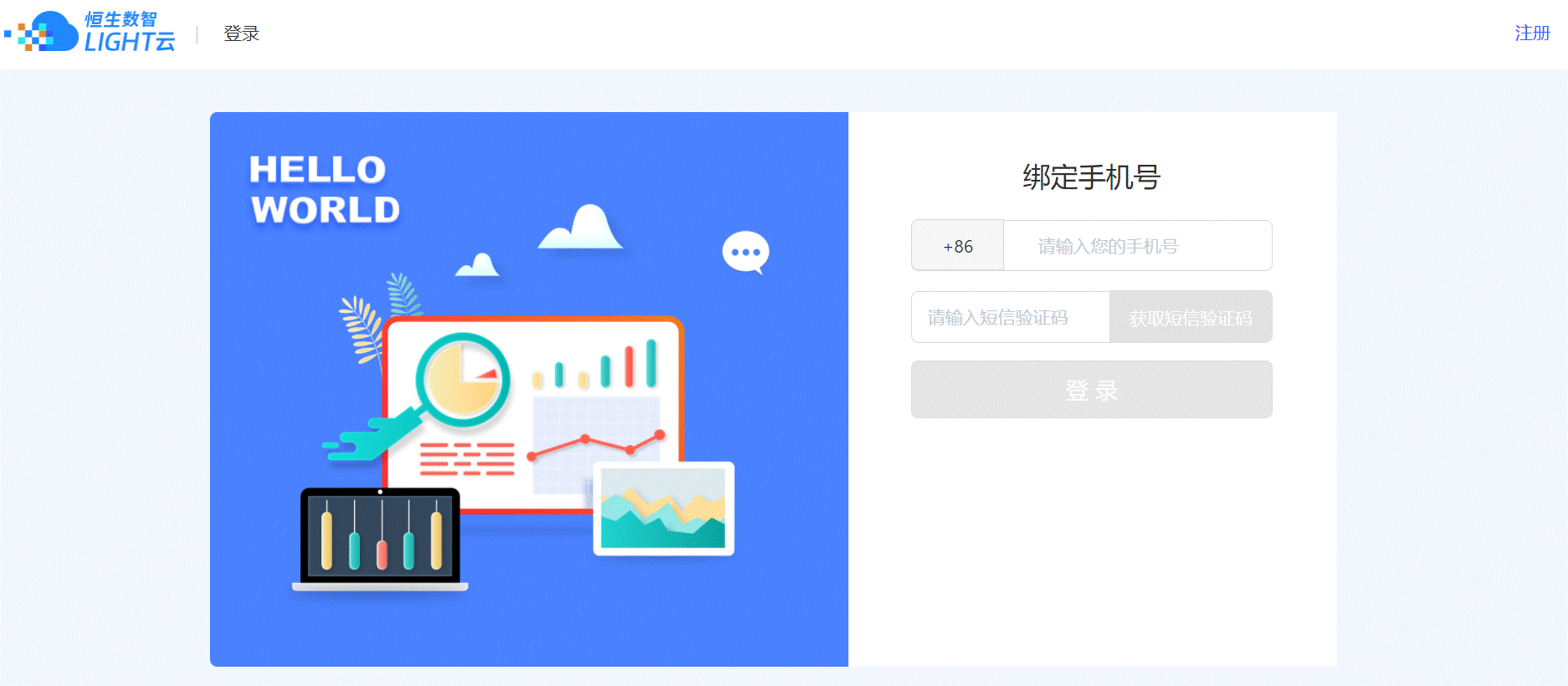Click the 登录 label in the header
This screenshot has width=1568, height=686.
tap(242, 33)
